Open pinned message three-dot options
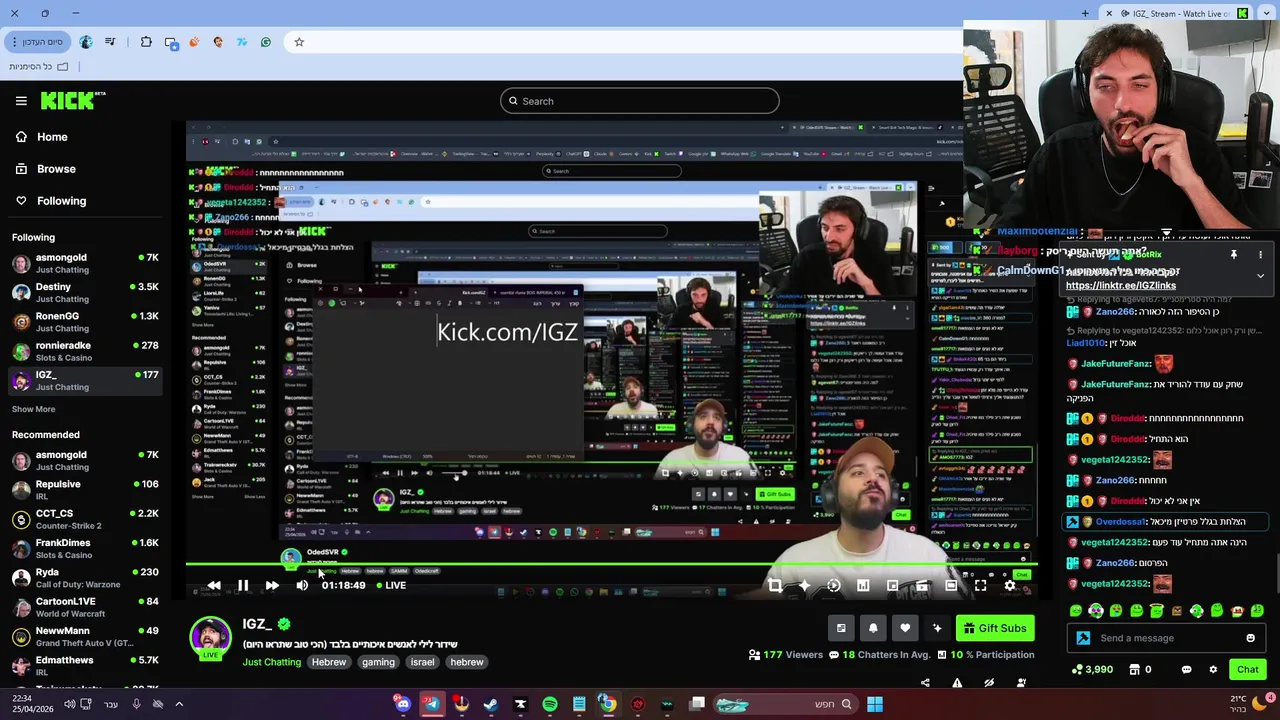The height and width of the screenshot is (720, 1280). click(1260, 255)
